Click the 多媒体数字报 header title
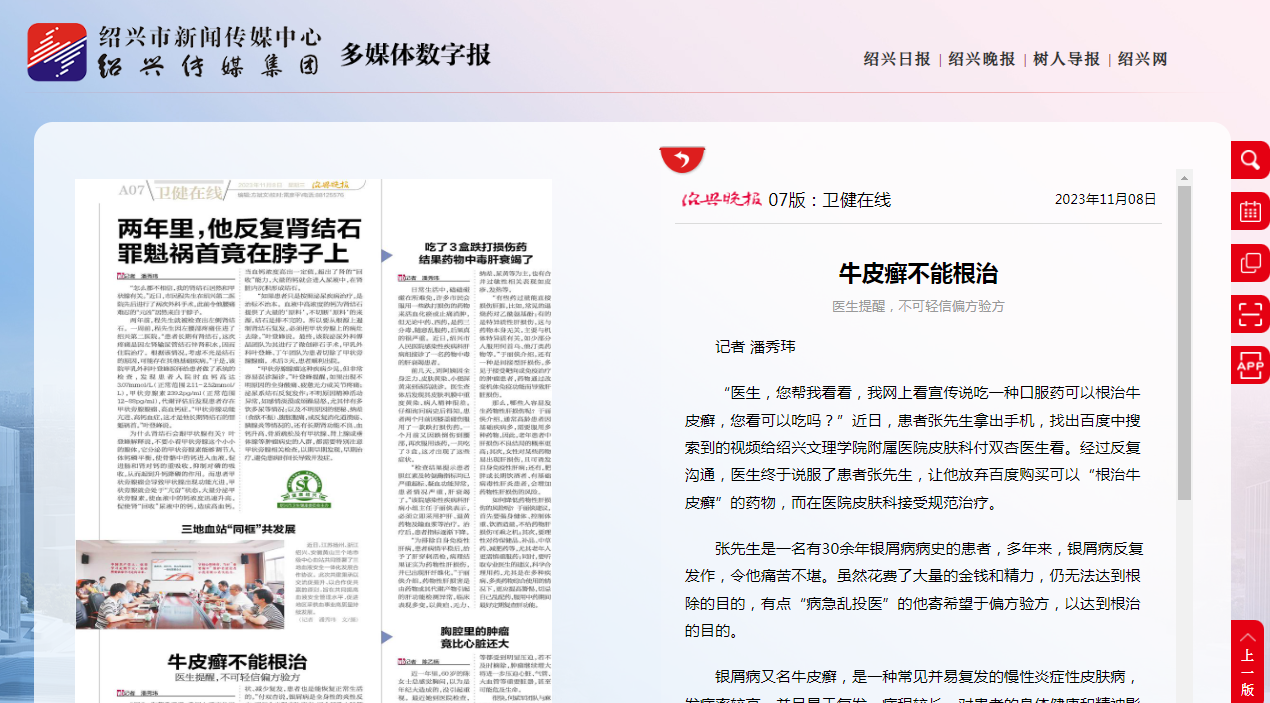 pyautogui.click(x=415, y=53)
